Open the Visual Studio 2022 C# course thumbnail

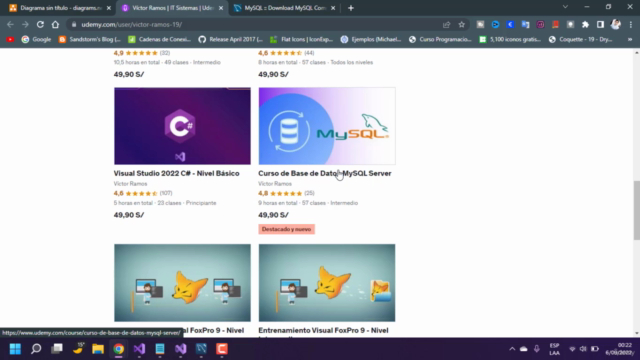coord(182,126)
